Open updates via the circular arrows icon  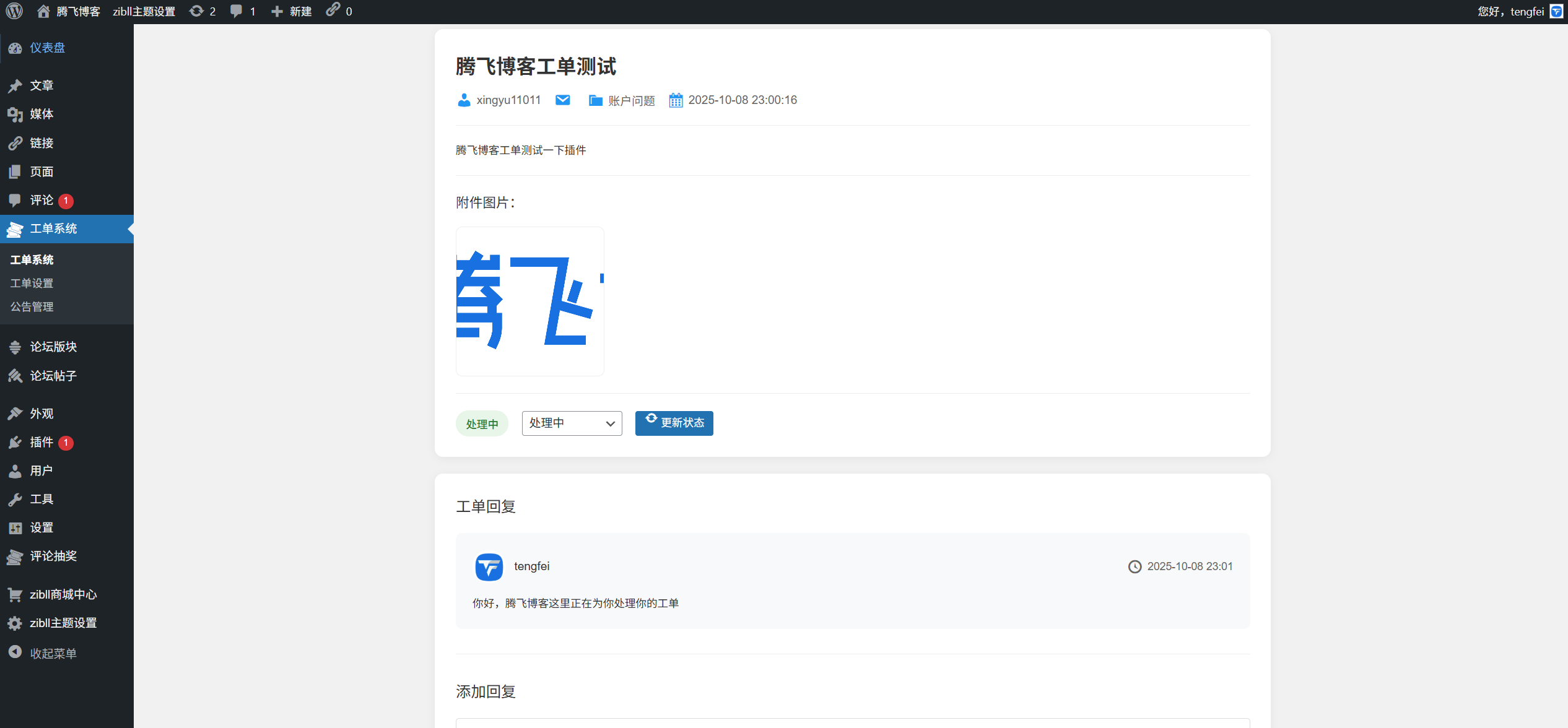(197, 11)
